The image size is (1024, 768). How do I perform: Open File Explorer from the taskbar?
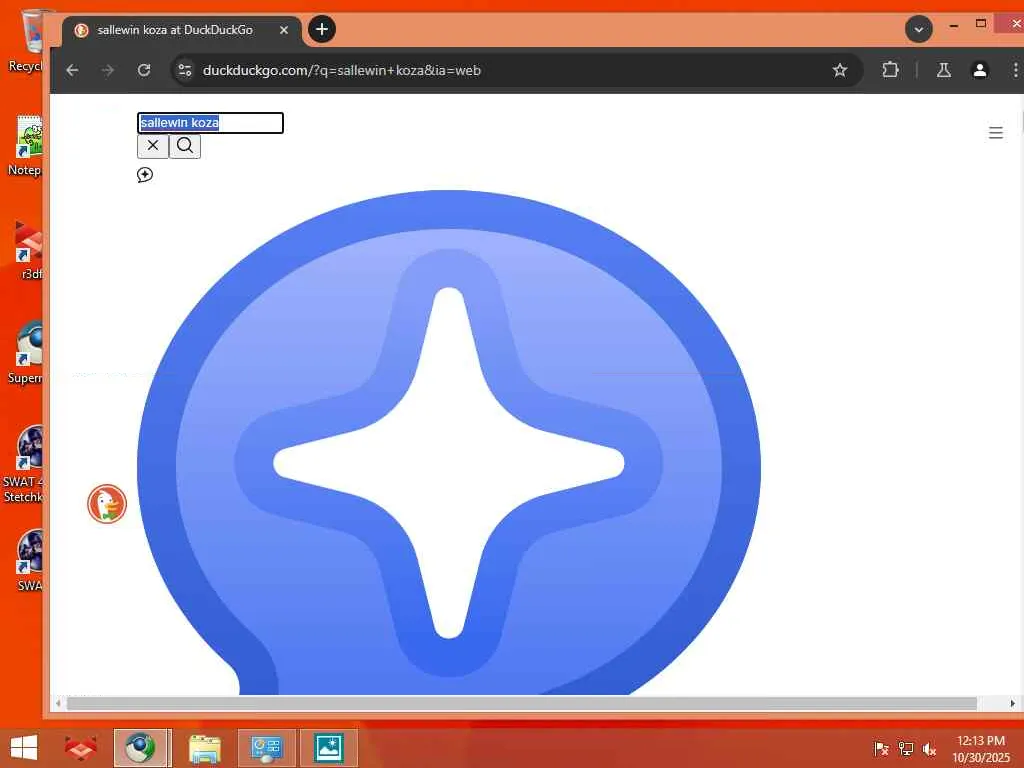pyautogui.click(x=205, y=748)
